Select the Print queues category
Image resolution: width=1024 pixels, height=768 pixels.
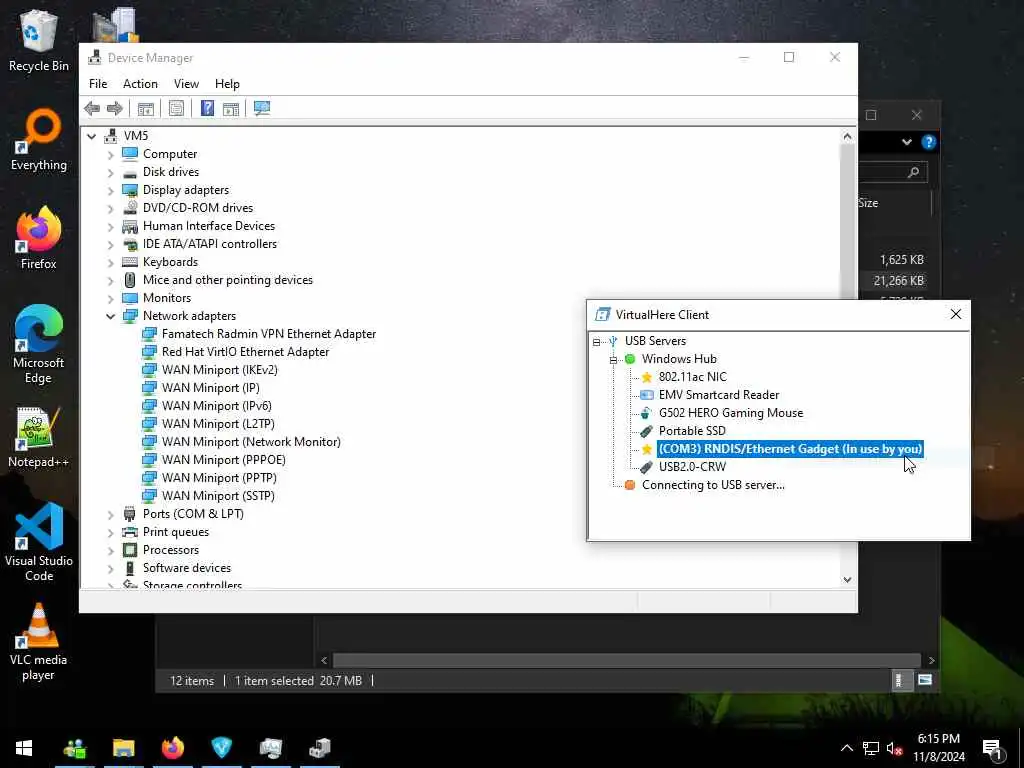[x=176, y=532]
